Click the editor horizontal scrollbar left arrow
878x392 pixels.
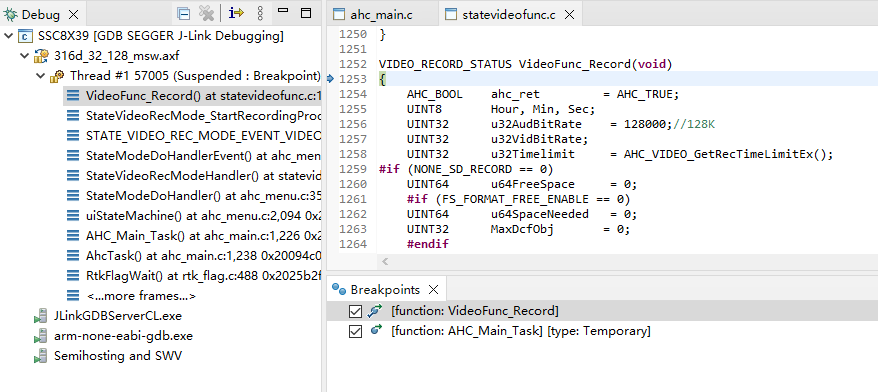(385, 261)
